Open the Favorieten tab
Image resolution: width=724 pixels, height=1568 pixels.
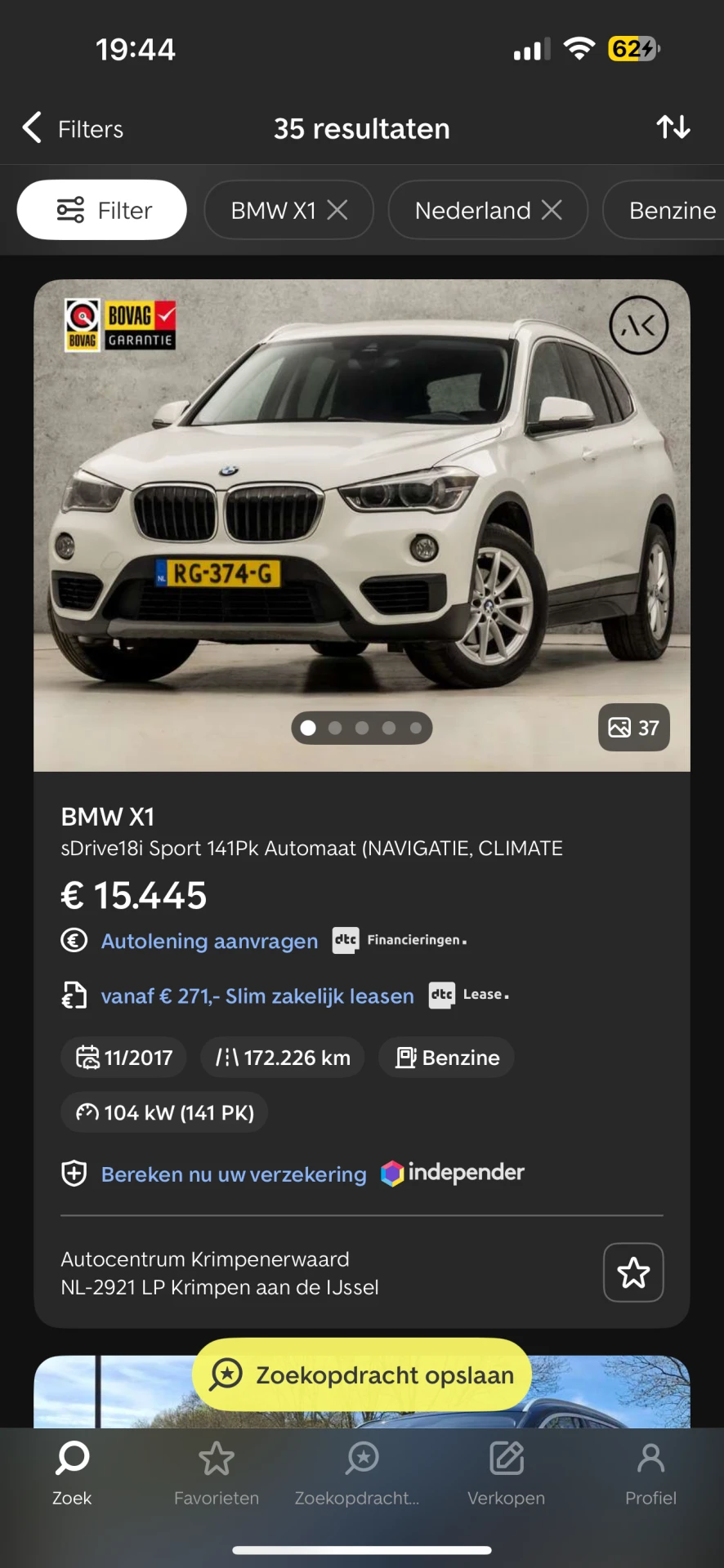217,1475
